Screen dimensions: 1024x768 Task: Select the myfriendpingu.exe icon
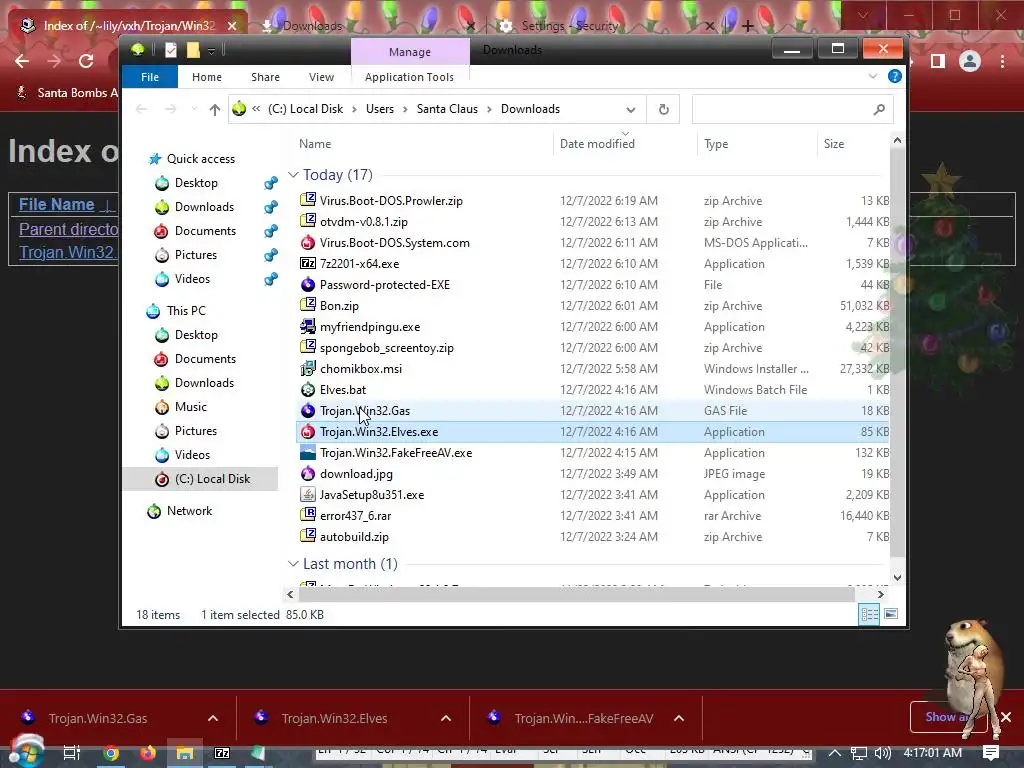pos(308,326)
